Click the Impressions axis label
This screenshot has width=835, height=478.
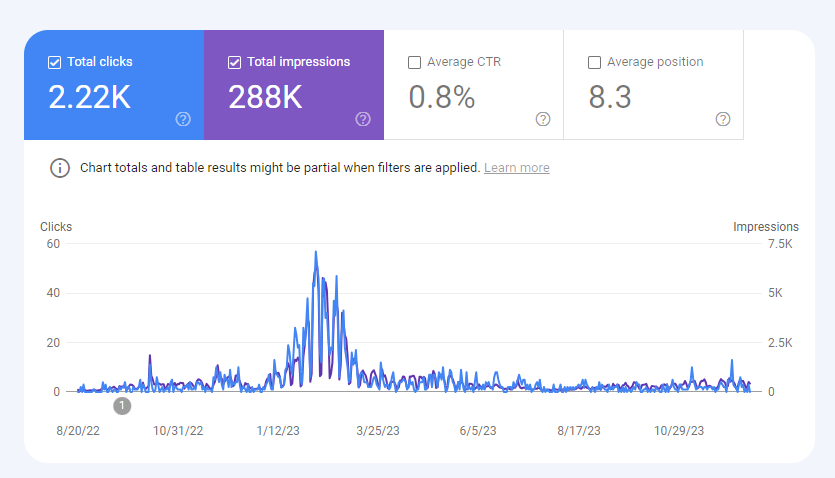click(x=766, y=227)
